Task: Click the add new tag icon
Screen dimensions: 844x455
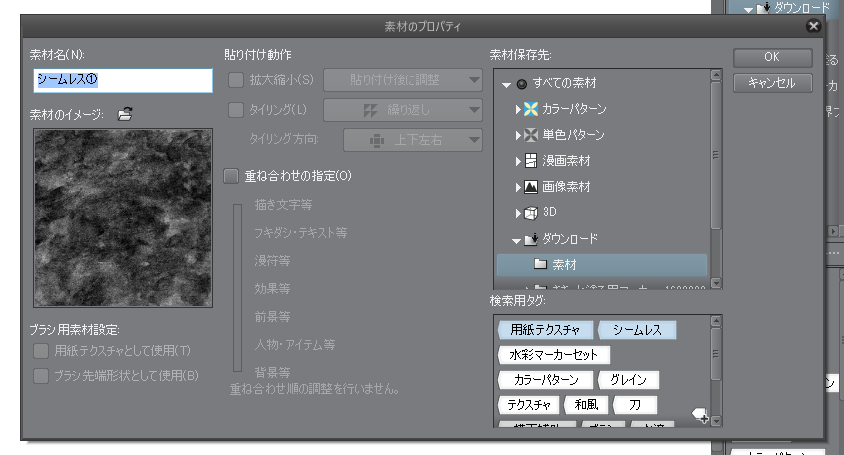Action: point(701,416)
